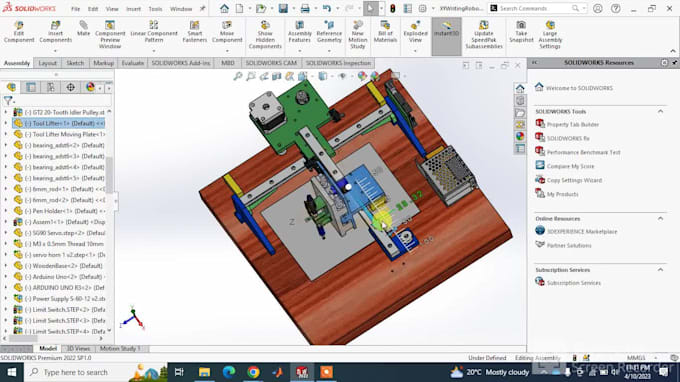
Task: Click the Edit Component tool
Action: (19, 32)
